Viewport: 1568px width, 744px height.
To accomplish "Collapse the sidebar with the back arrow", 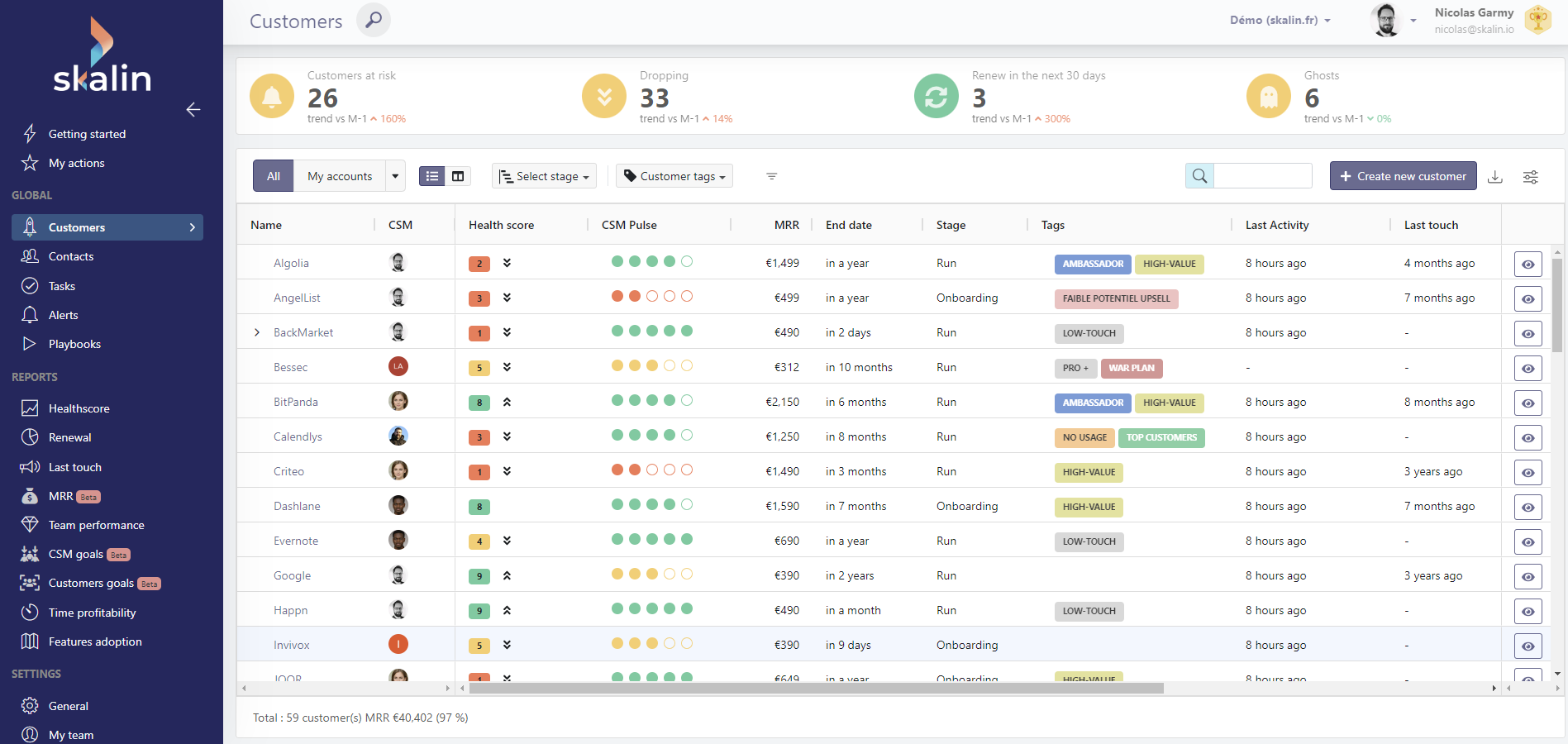I will click(x=193, y=109).
